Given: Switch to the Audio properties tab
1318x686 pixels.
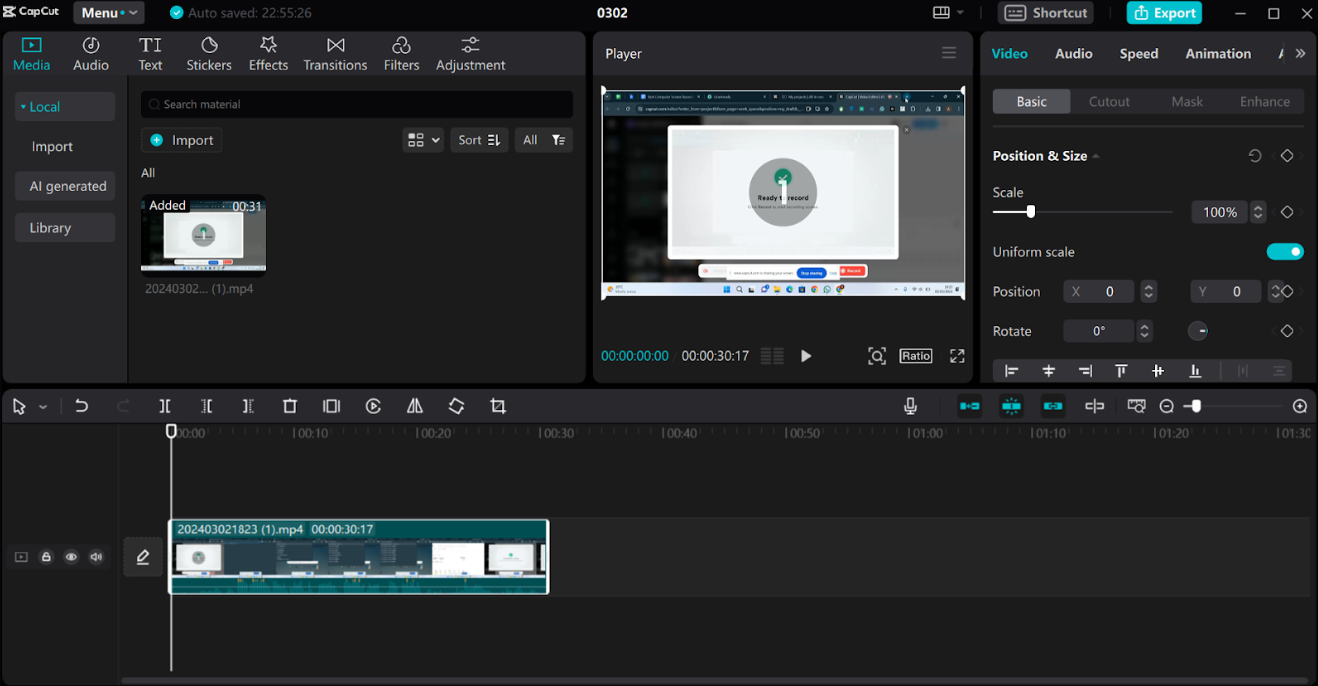Looking at the screenshot, I should point(1074,54).
